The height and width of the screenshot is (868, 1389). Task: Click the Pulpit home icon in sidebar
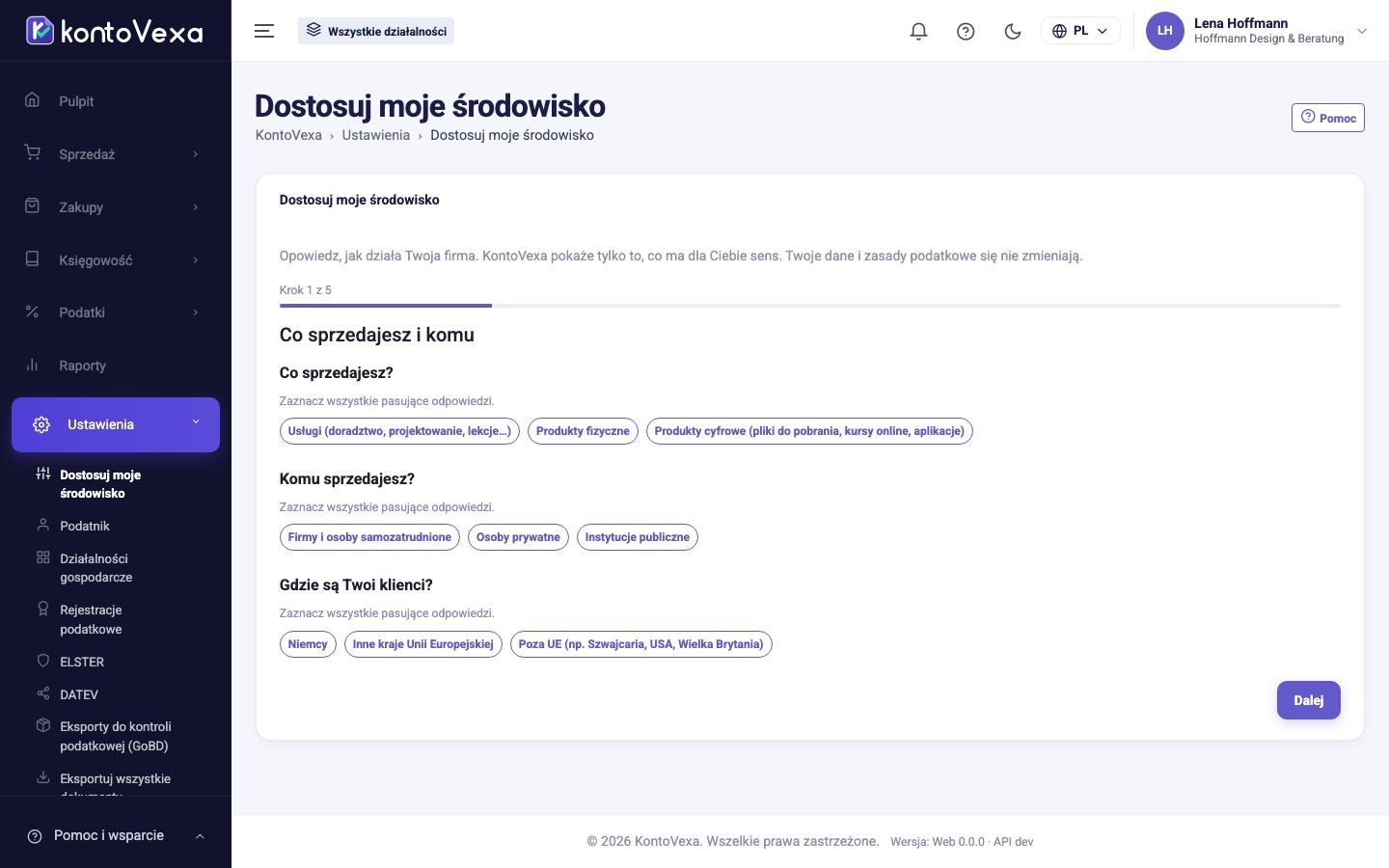tap(32, 100)
